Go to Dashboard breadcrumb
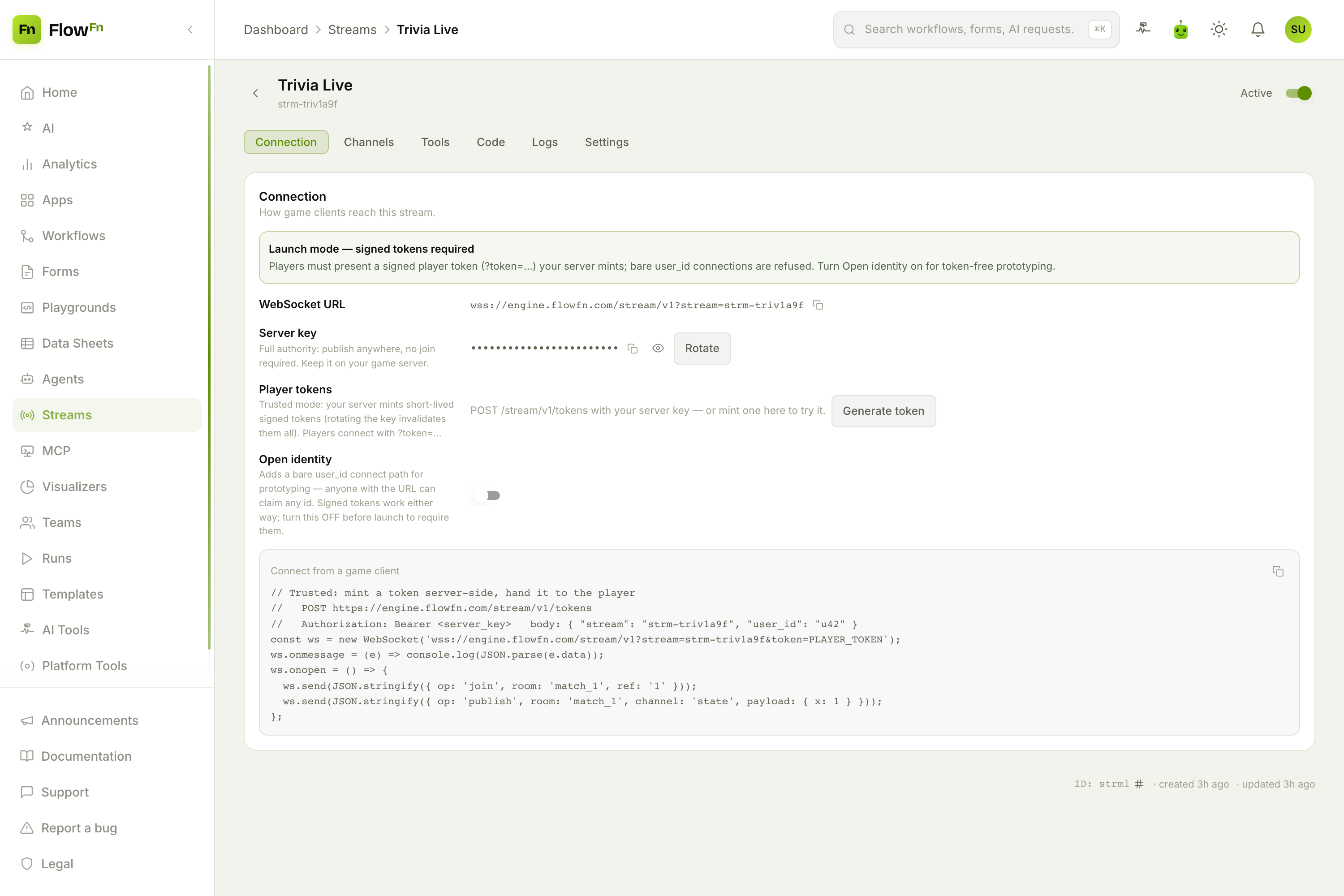Screen dimensions: 1344x896 [x=276, y=29]
